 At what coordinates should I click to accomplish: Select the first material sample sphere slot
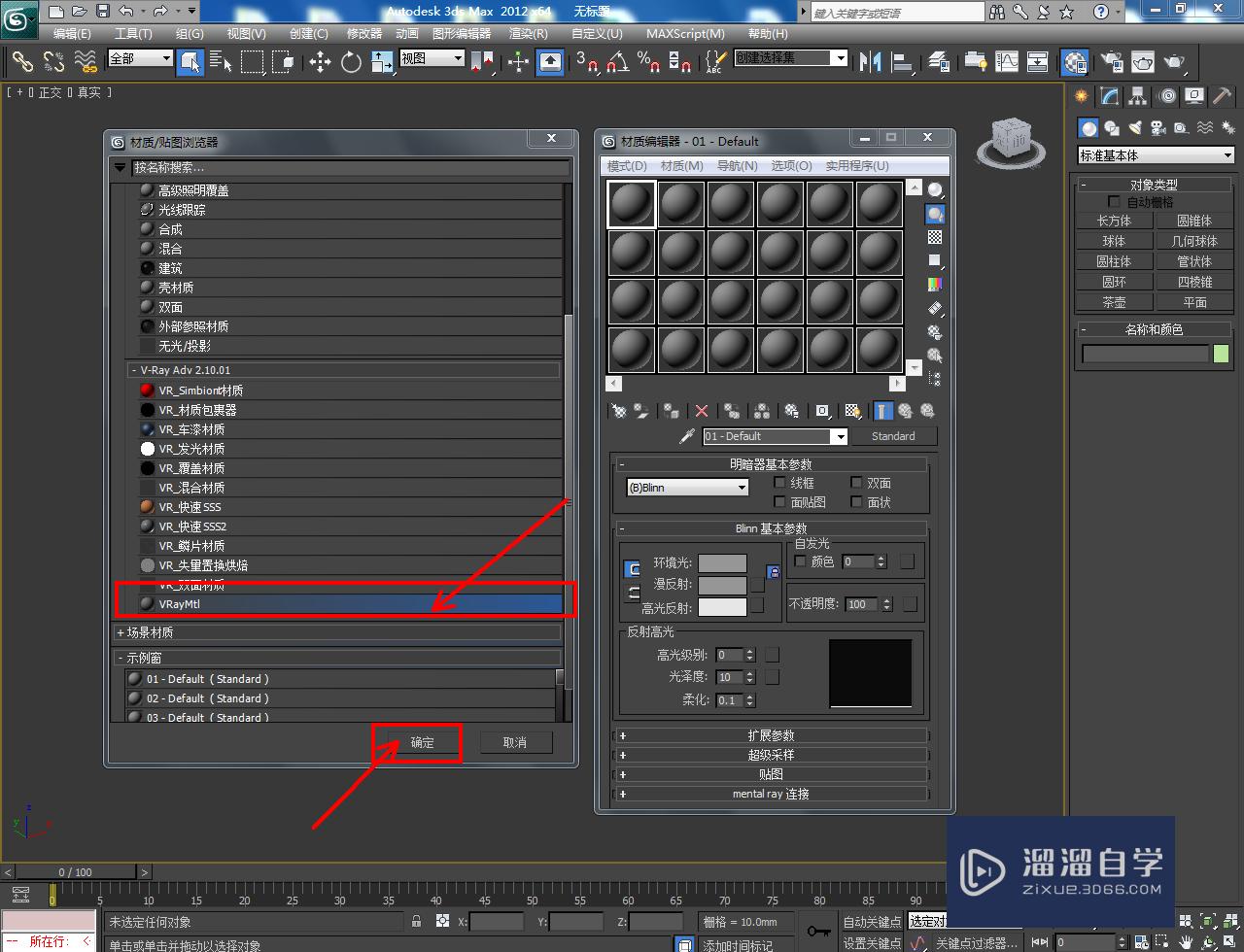pyautogui.click(x=632, y=204)
